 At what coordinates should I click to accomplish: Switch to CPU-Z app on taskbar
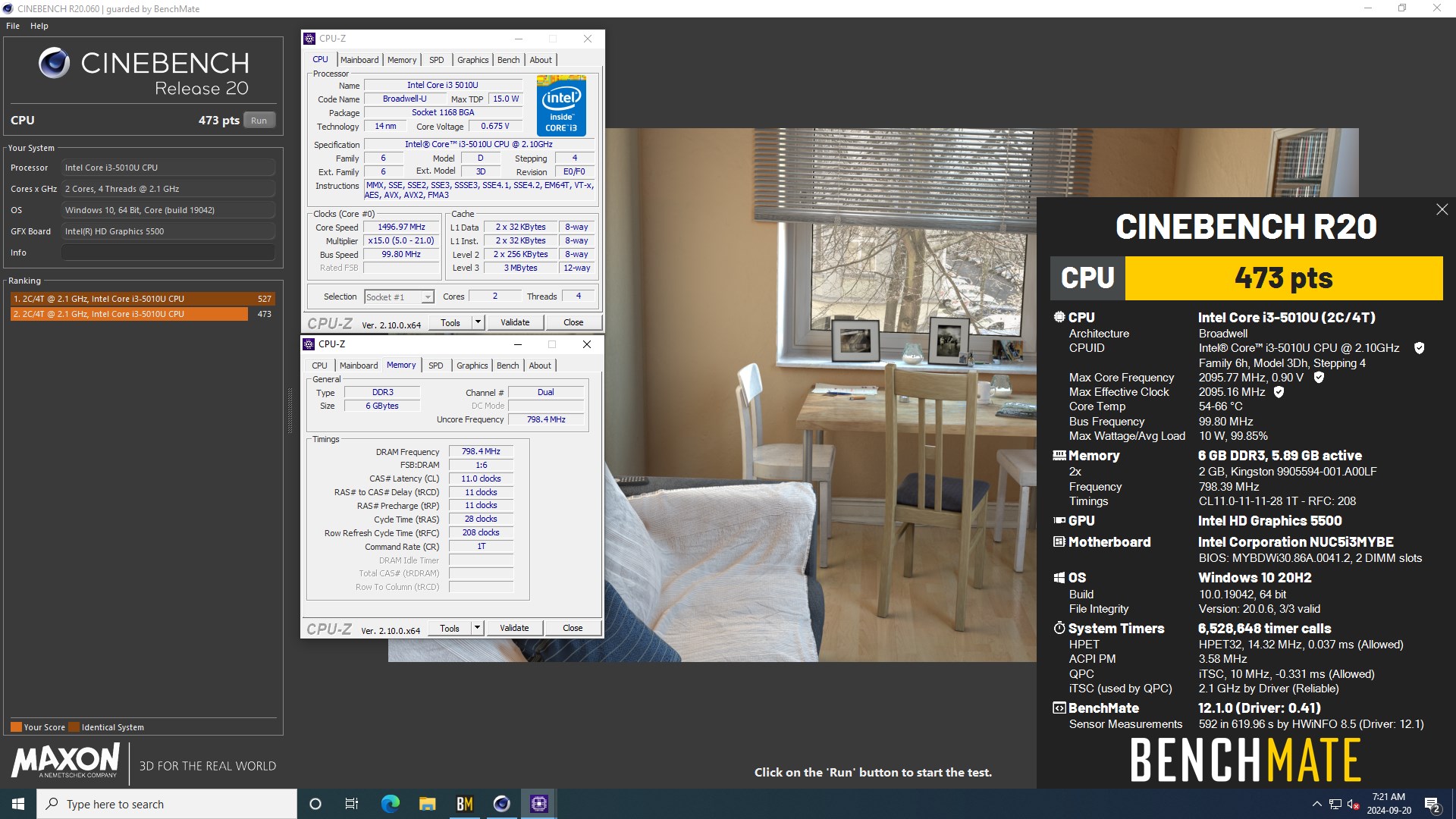(538, 804)
